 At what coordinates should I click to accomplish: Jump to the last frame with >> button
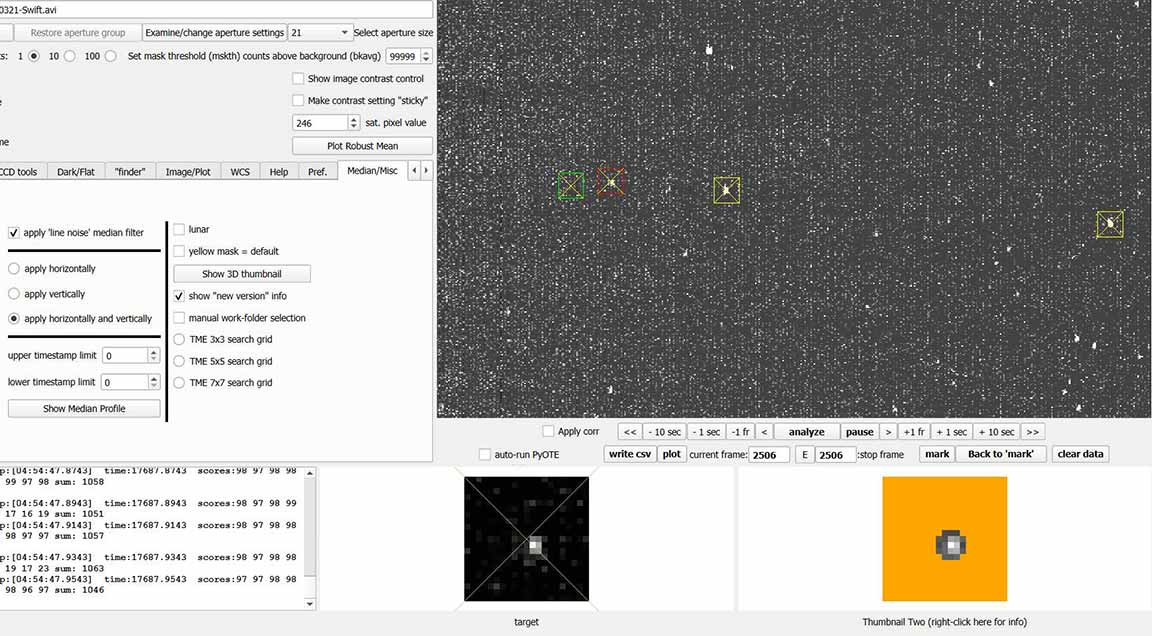click(x=1033, y=432)
